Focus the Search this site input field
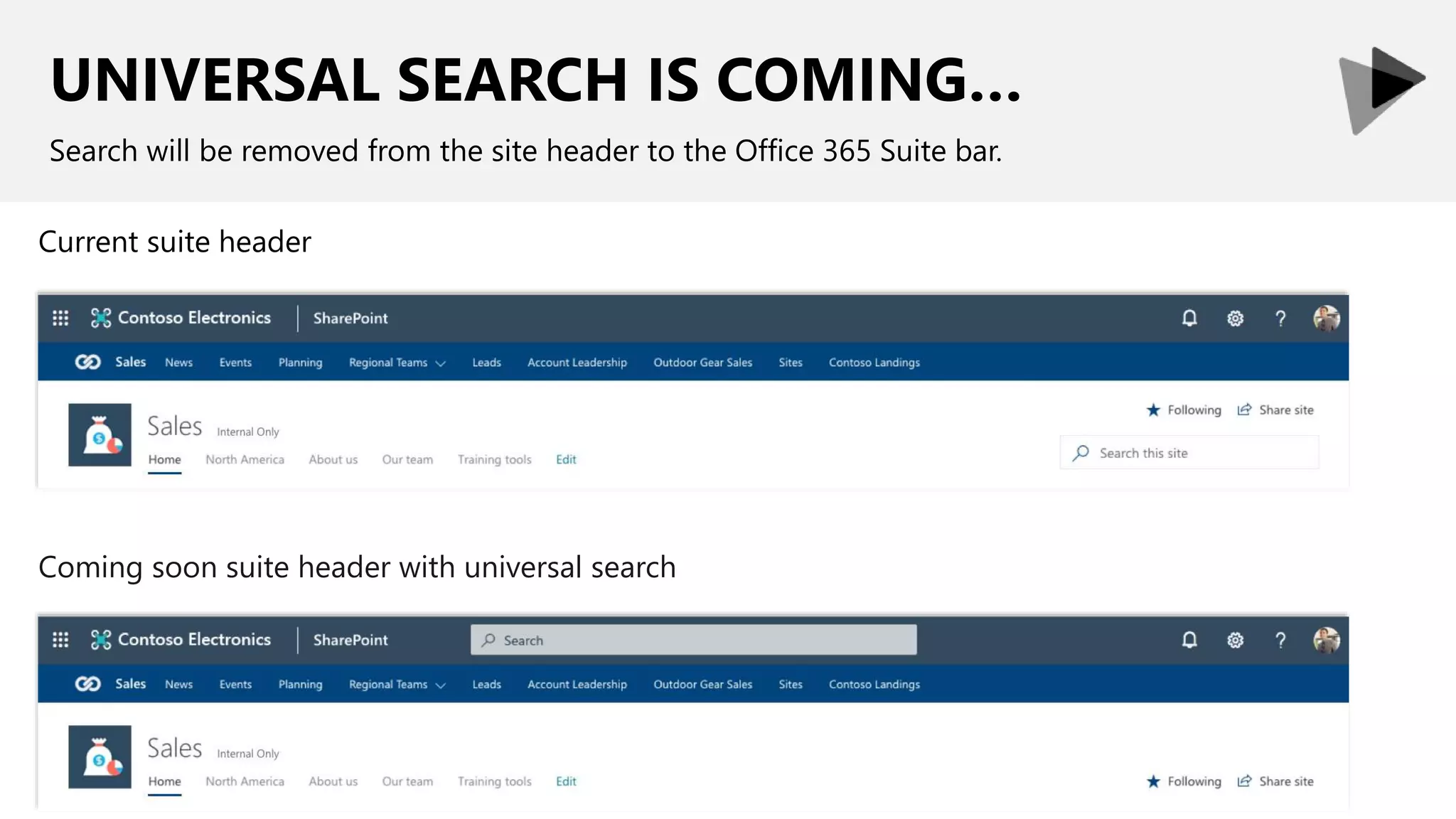This screenshot has height=819, width=1456. [x=1189, y=453]
